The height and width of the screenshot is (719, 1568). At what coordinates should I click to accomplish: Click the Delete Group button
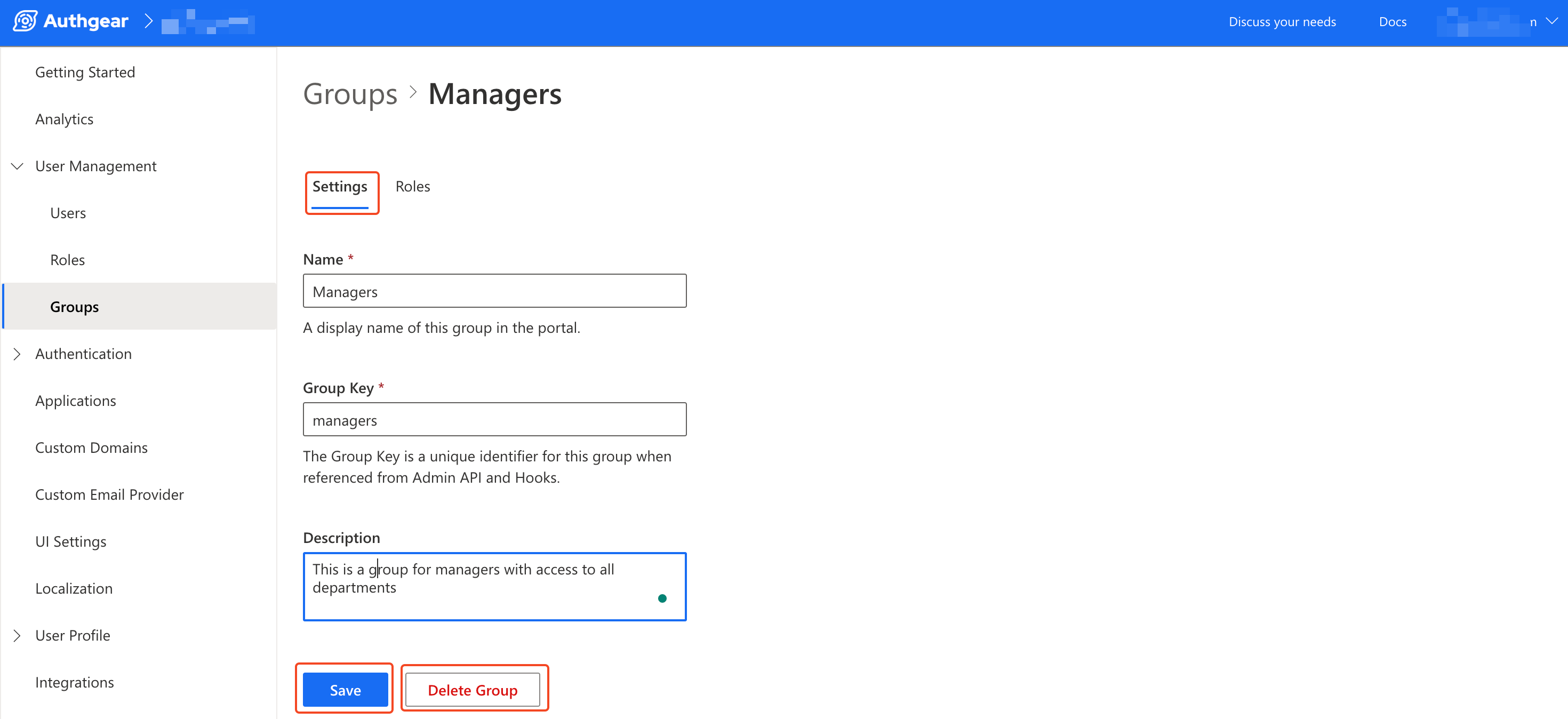coord(473,690)
